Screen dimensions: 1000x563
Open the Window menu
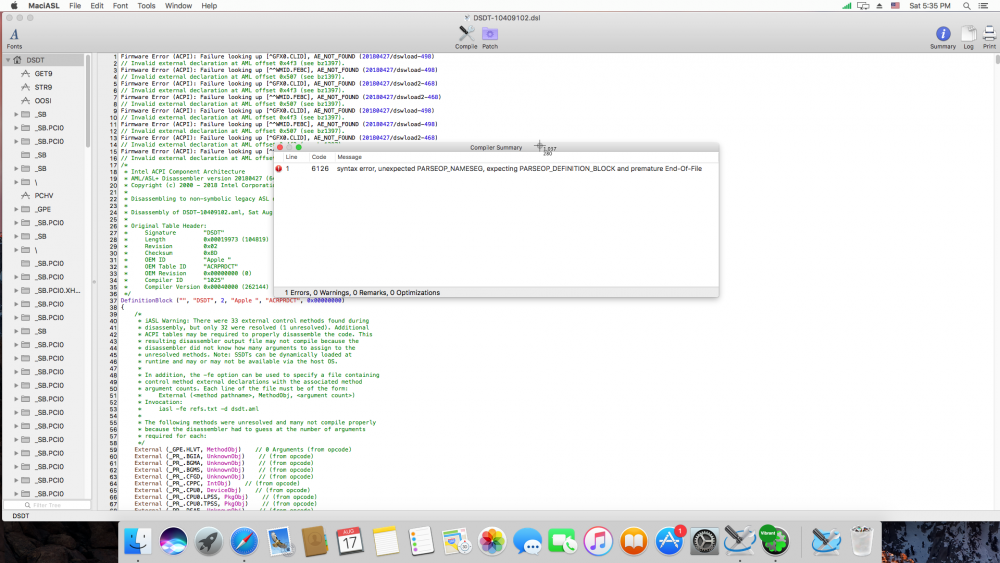click(178, 6)
